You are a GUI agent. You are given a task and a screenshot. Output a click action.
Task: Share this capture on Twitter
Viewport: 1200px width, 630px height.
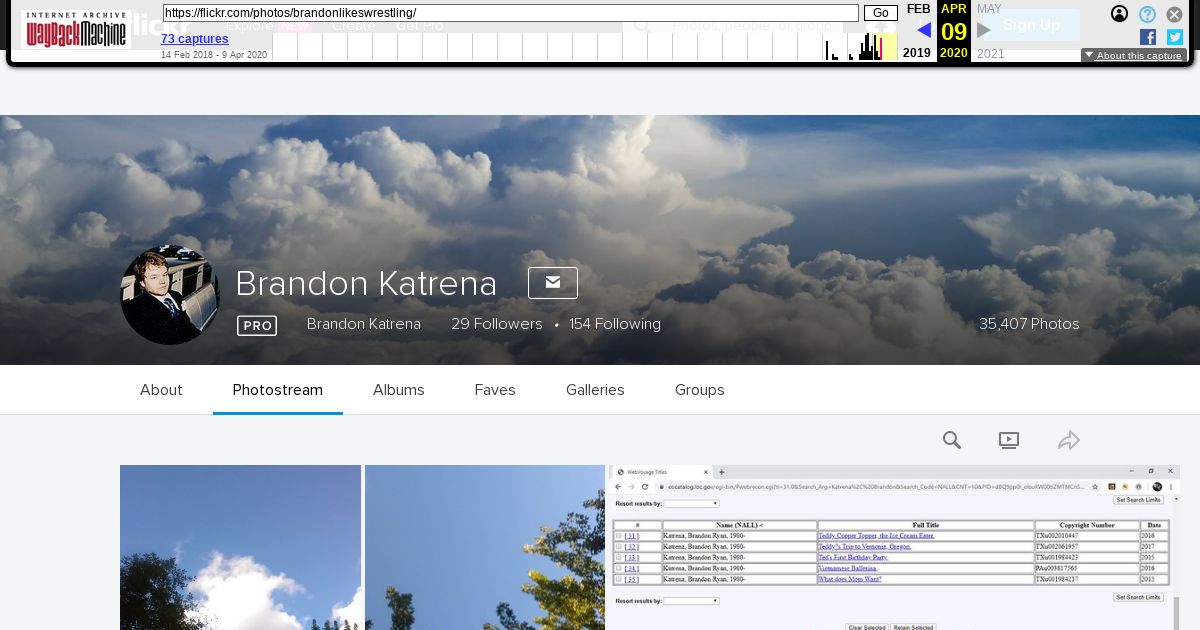(x=1175, y=37)
